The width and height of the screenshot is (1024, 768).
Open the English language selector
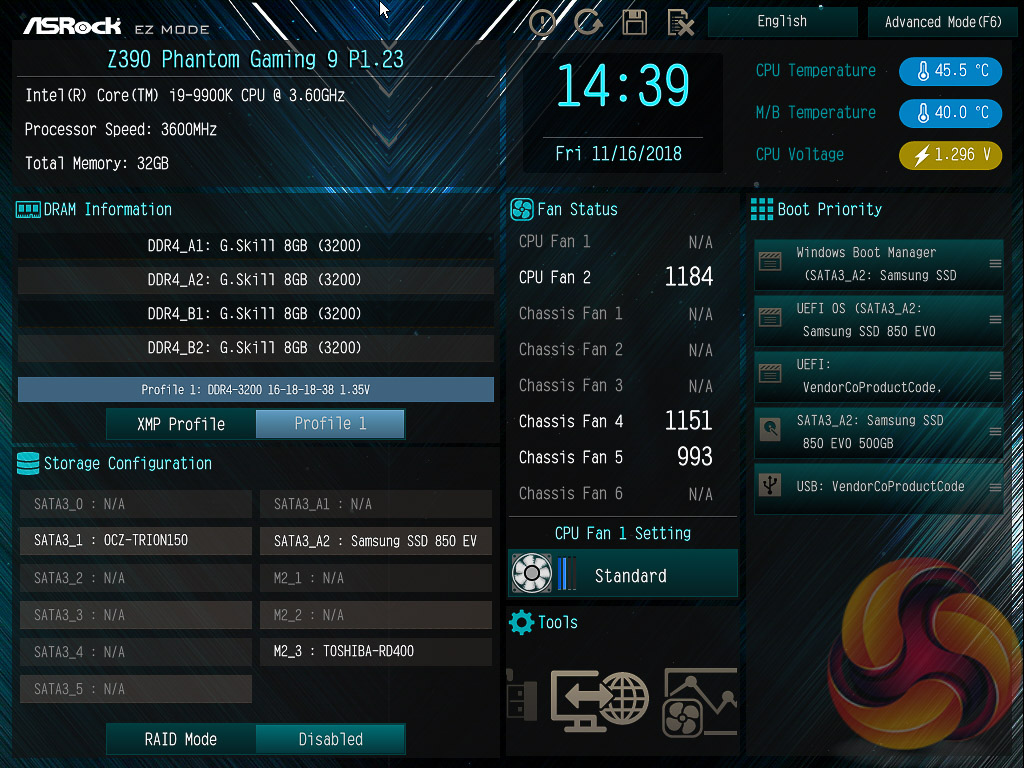pos(782,22)
